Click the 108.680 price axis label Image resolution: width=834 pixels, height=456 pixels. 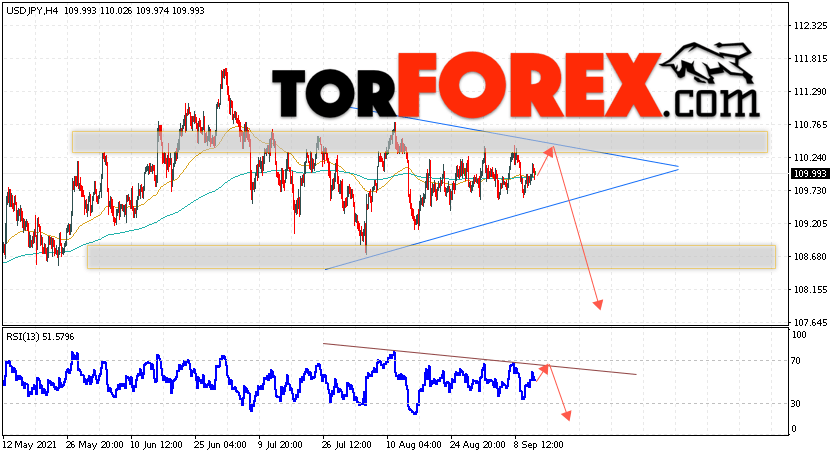tap(810, 257)
